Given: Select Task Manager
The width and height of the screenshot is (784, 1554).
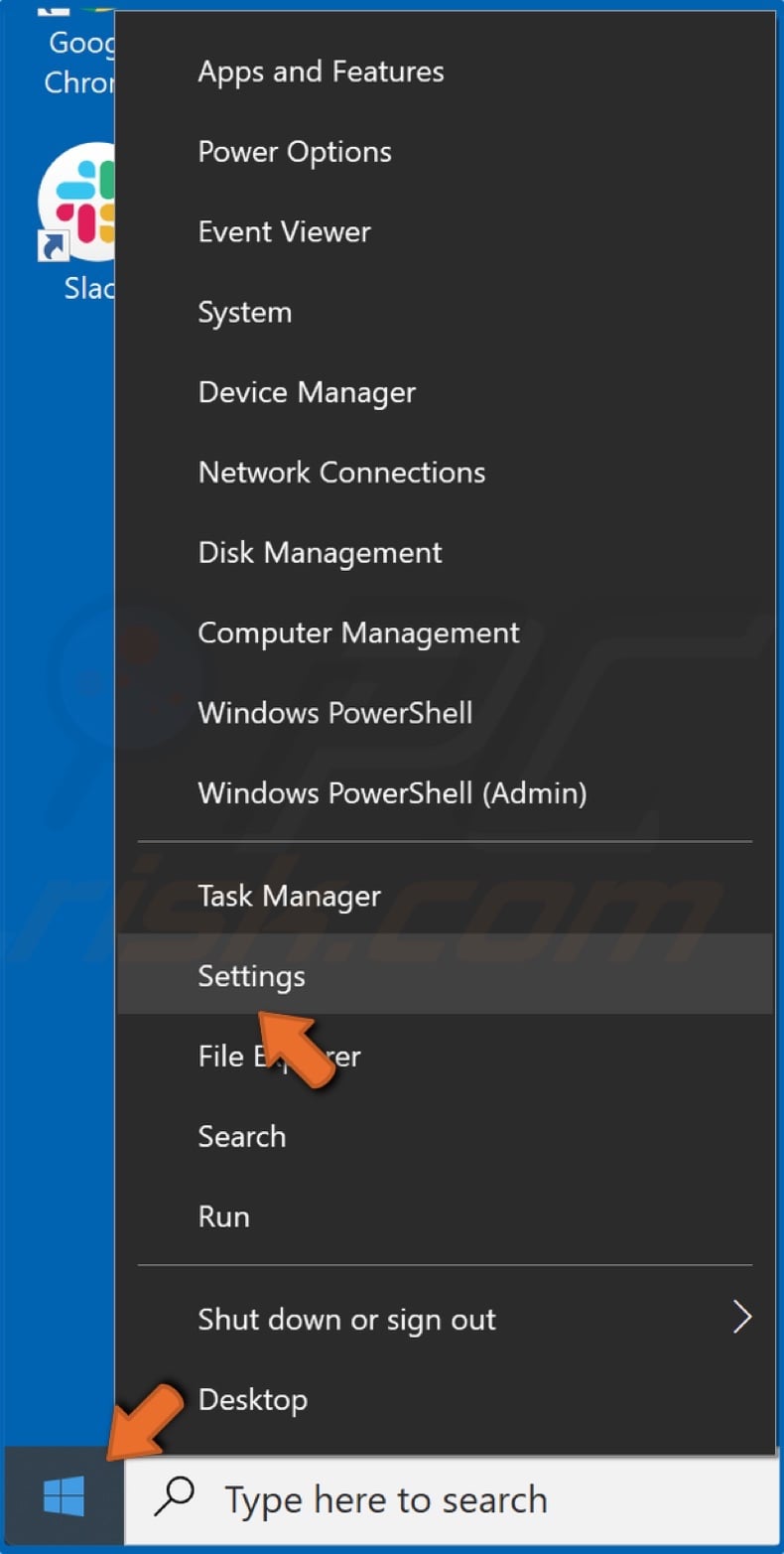Looking at the screenshot, I should tap(289, 896).
